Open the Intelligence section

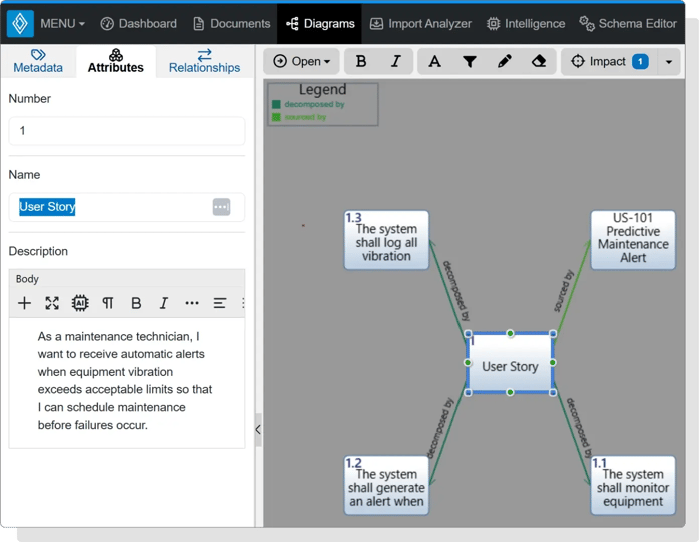(526, 24)
